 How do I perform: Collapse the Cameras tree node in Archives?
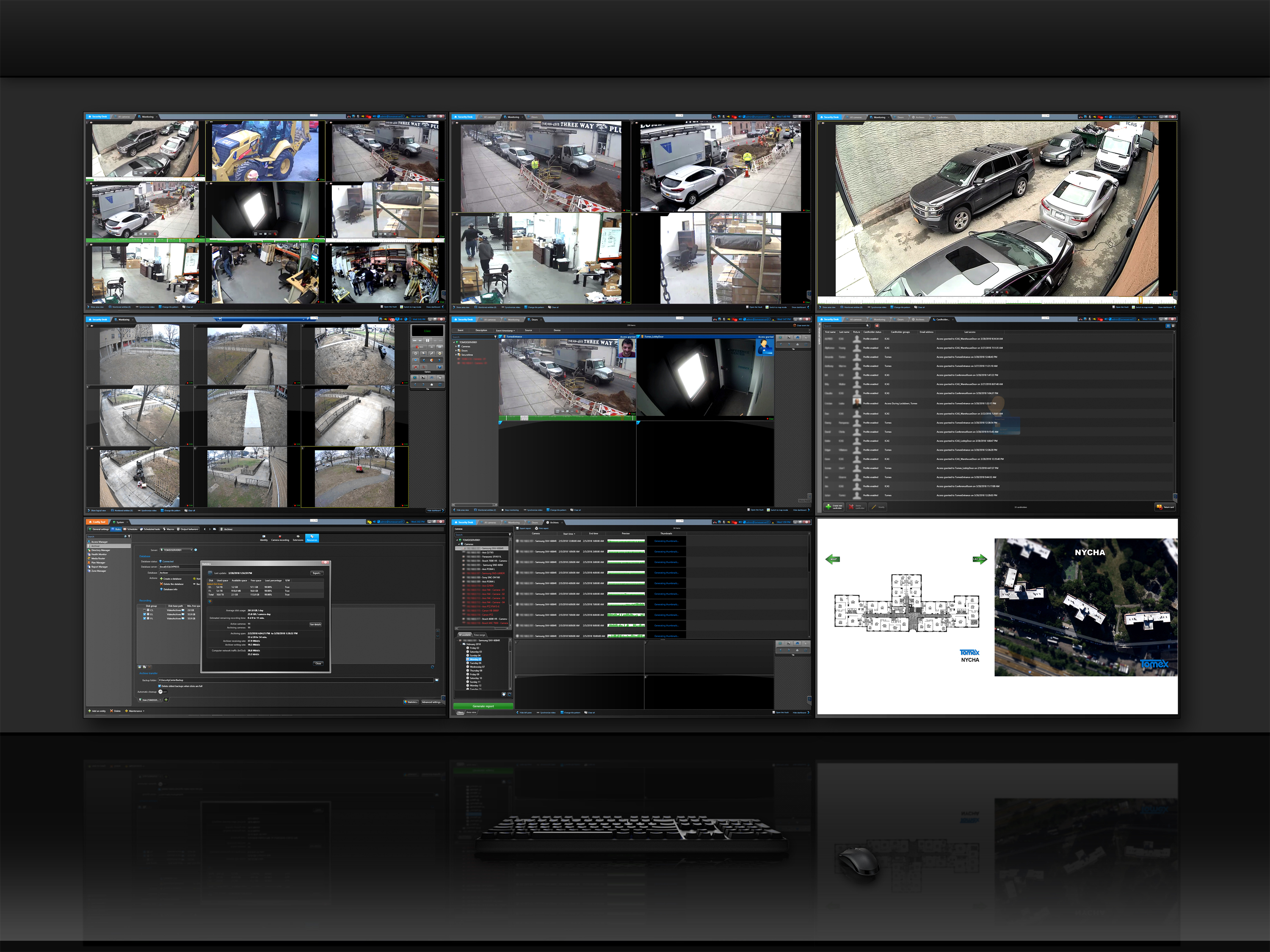[459, 545]
